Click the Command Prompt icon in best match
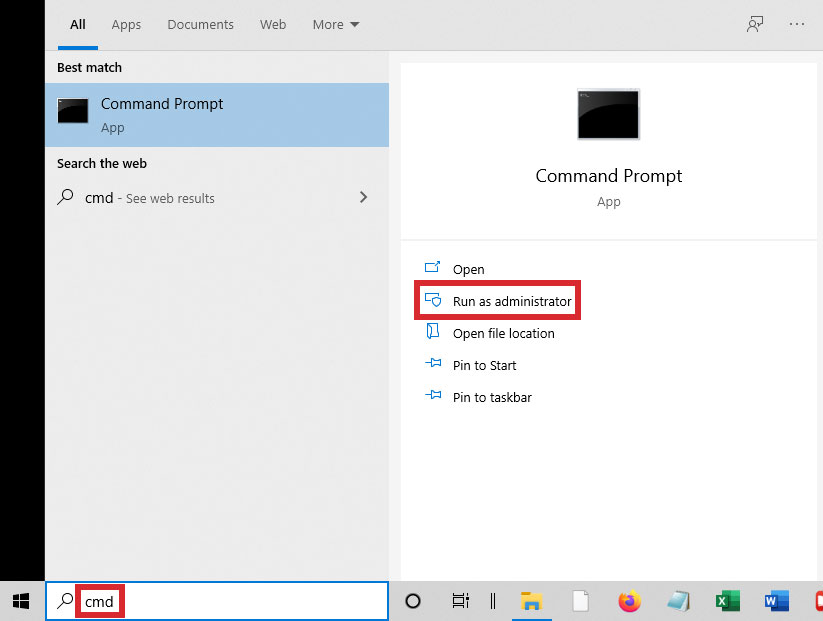The height and width of the screenshot is (621, 823). pos(72,111)
